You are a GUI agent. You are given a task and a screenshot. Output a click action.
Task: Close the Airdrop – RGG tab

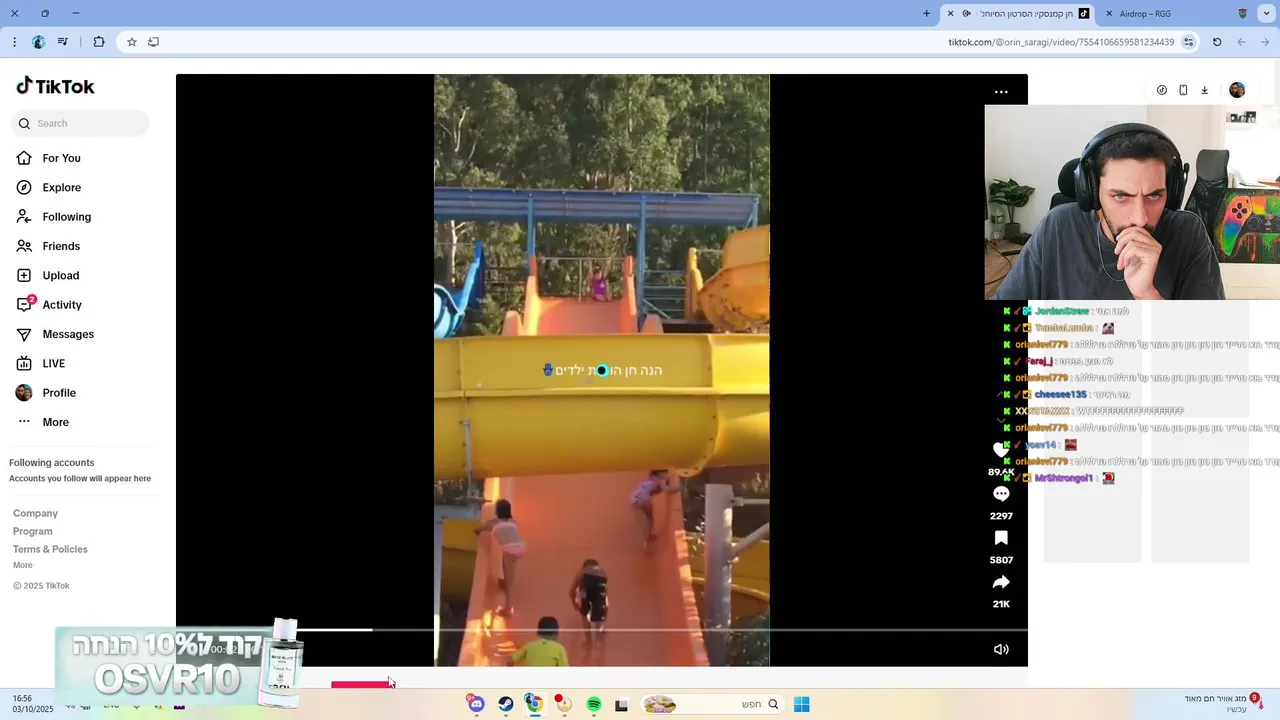coord(1109,14)
